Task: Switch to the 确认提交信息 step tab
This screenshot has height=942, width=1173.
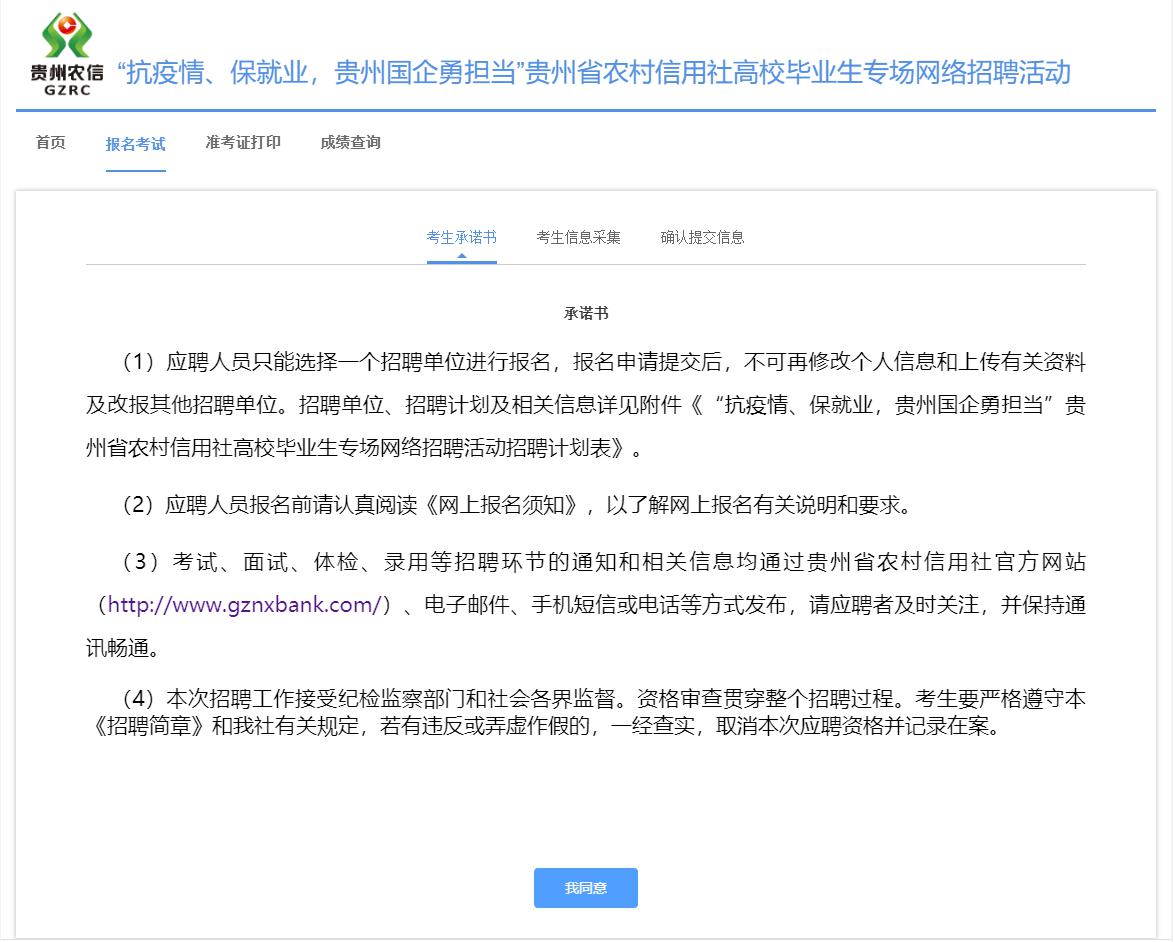Action: pos(702,237)
